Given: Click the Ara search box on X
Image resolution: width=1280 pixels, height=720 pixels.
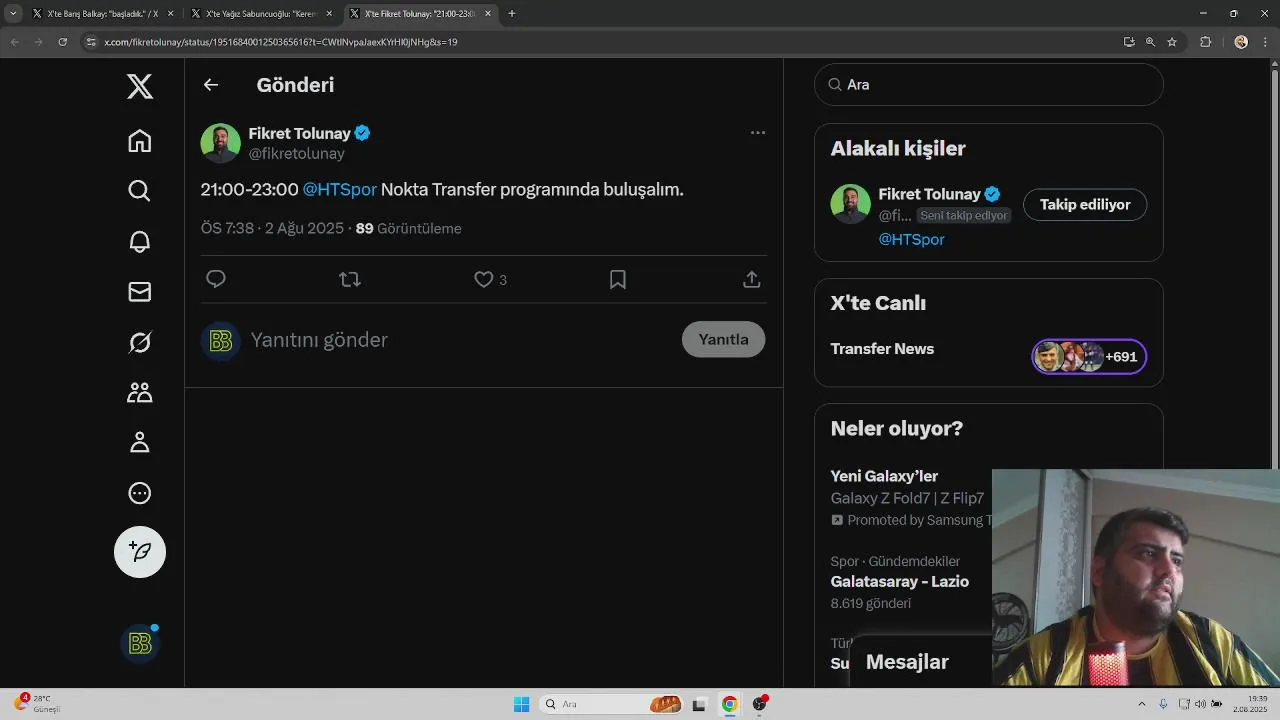Looking at the screenshot, I should click(989, 85).
